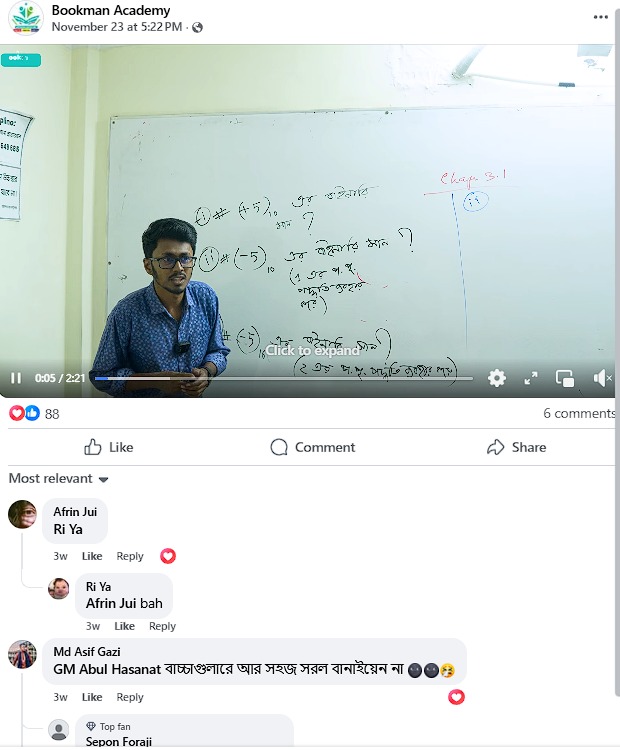
Task: Pause the video playback
Action: pyautogui.click(x=16, y=378)
